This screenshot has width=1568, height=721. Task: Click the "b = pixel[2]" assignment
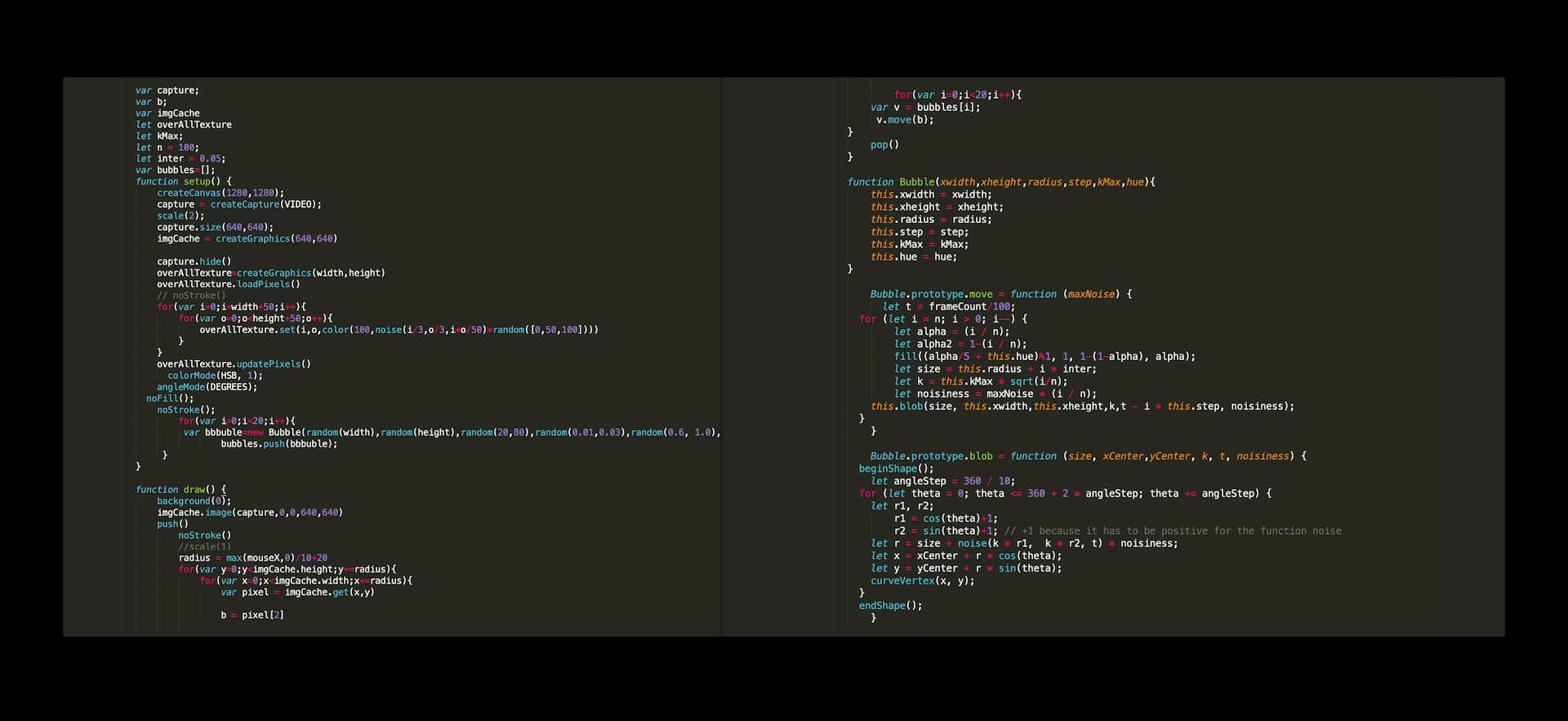point(252,615)
